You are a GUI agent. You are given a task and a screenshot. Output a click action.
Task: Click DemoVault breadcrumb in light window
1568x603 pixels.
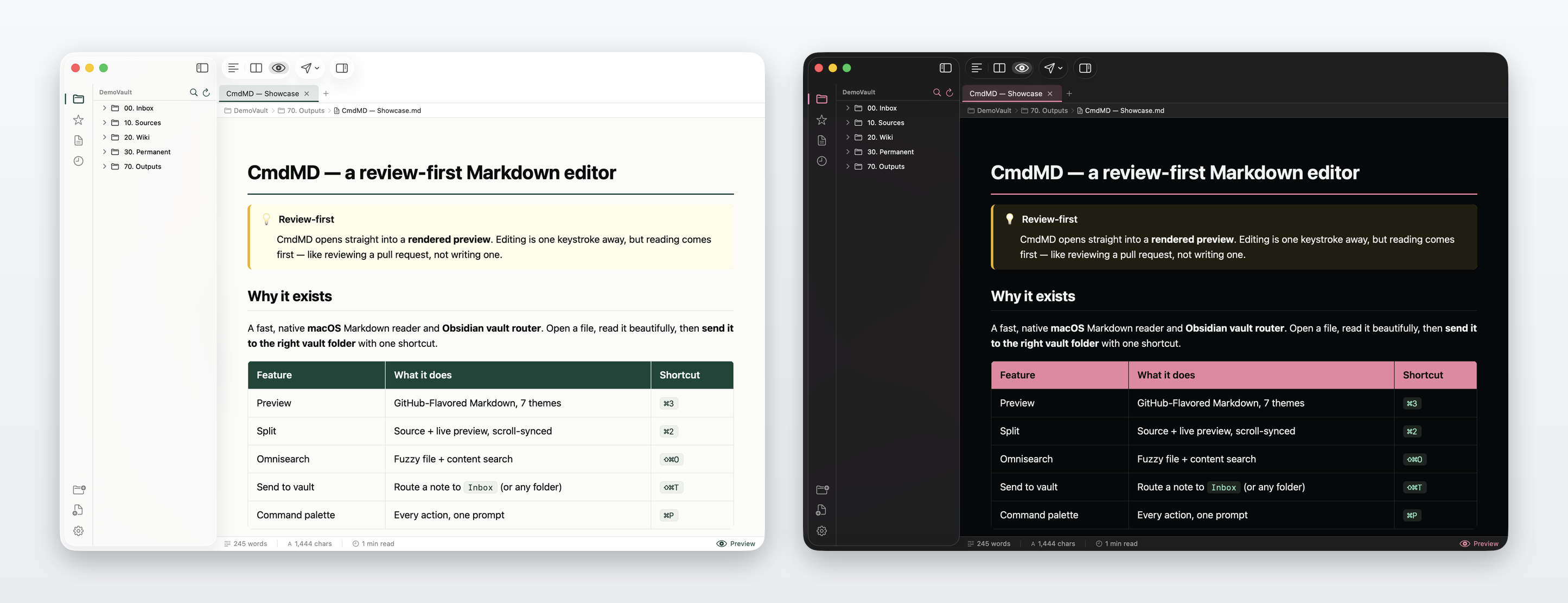tap(246, 111)
